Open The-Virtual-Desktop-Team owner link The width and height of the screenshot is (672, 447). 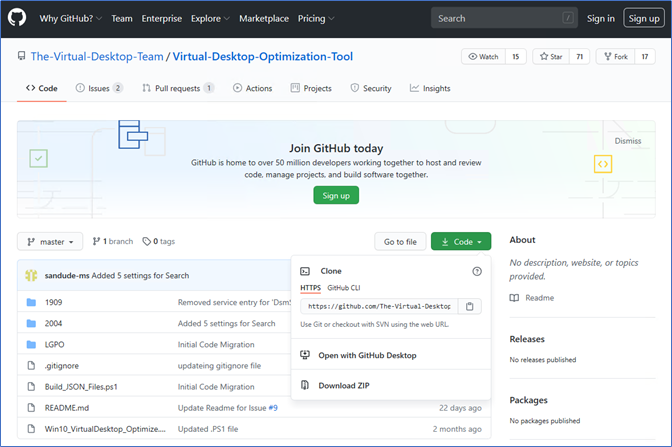97,57
